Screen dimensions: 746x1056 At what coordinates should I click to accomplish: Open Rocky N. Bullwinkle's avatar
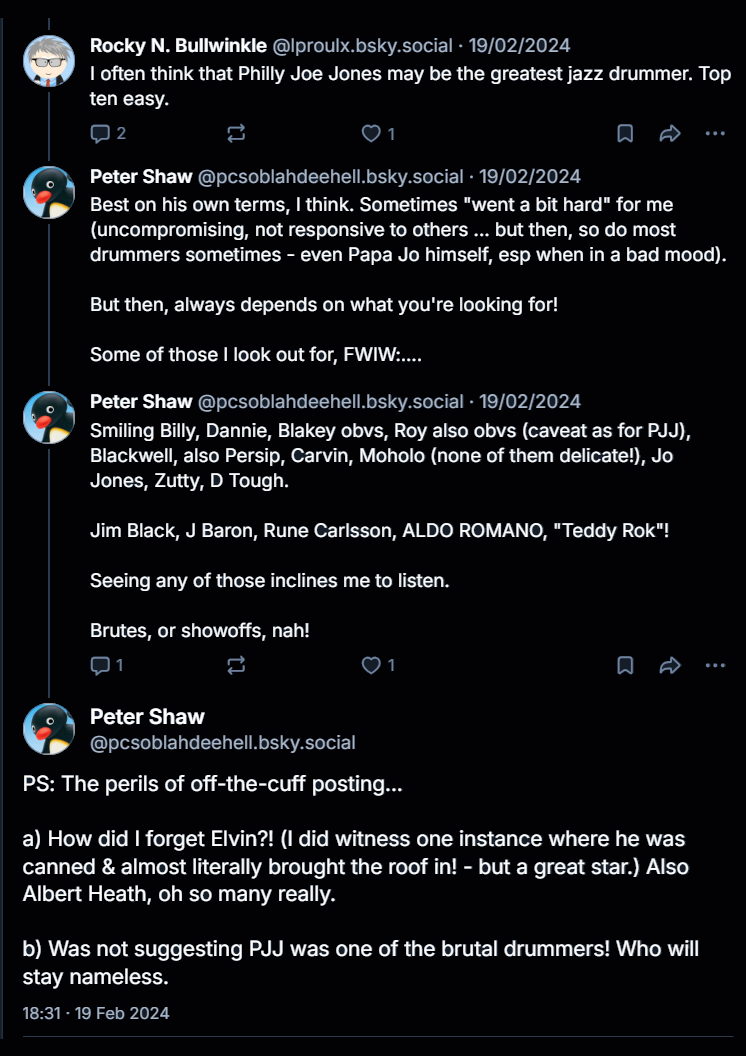pos(49,61)
